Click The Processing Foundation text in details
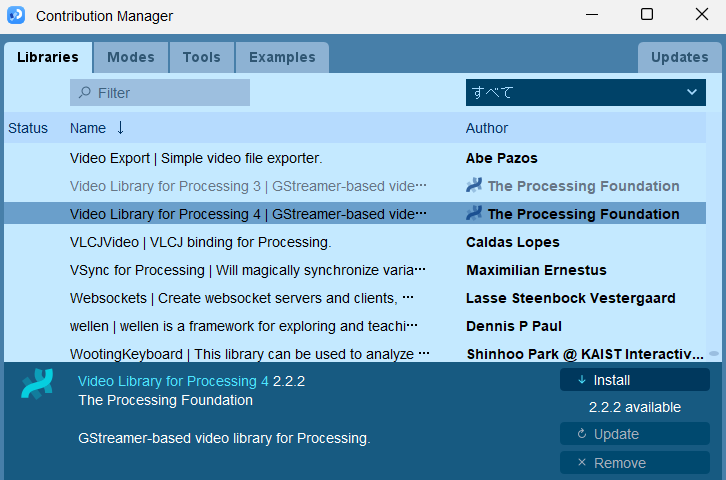726x480 pixels. (165, 400)
